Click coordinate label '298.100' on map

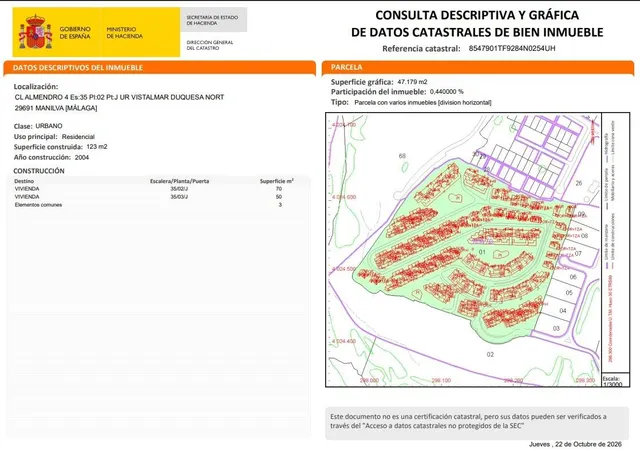(x=441, y=380)
